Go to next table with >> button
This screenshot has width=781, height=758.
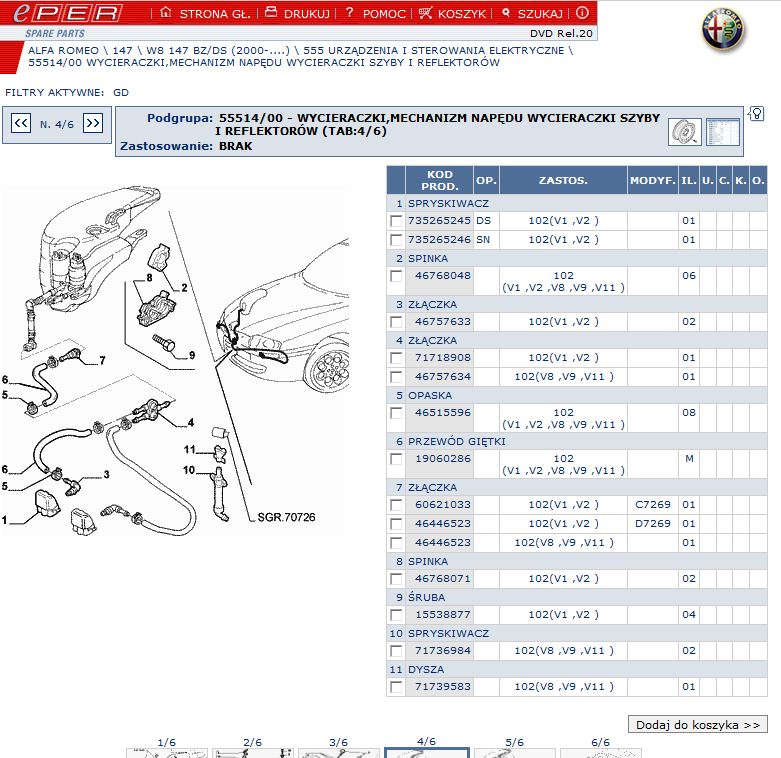click(93, 123)
